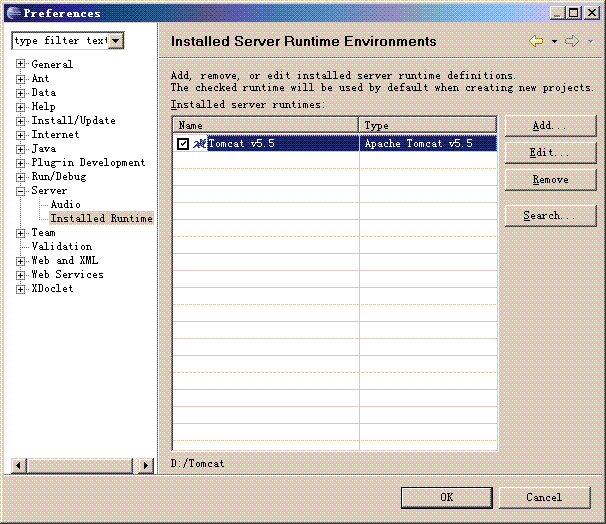Screen dimensions: 606x524
Task: Select the Install/Update category
Action: (73, 121)
